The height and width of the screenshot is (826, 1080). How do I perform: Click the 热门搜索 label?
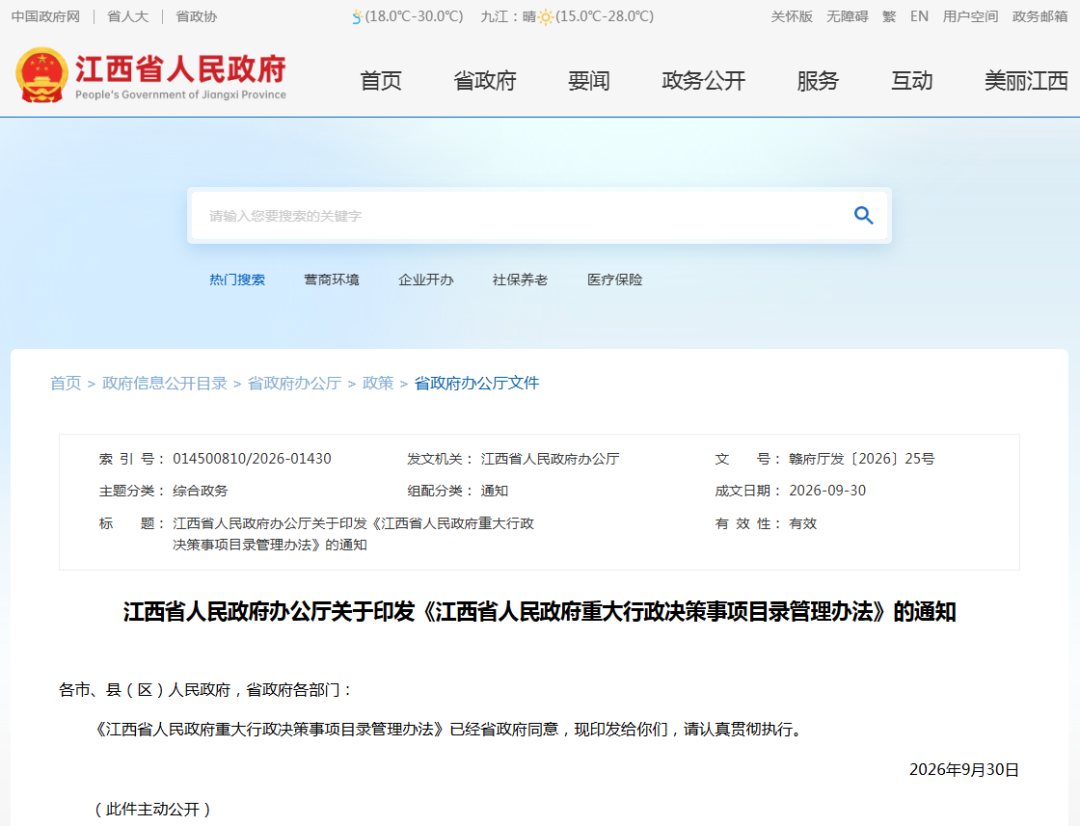click(x=237, y=280)
